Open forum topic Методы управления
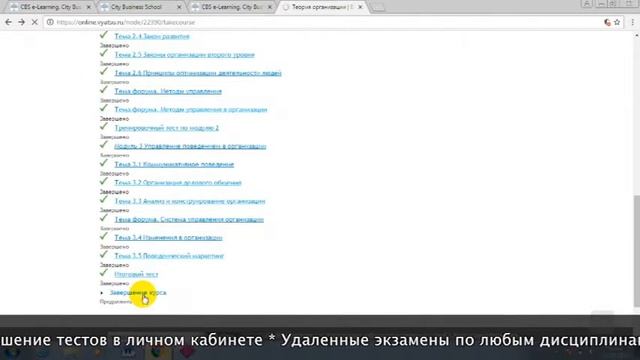 click(x=168, y=91)
